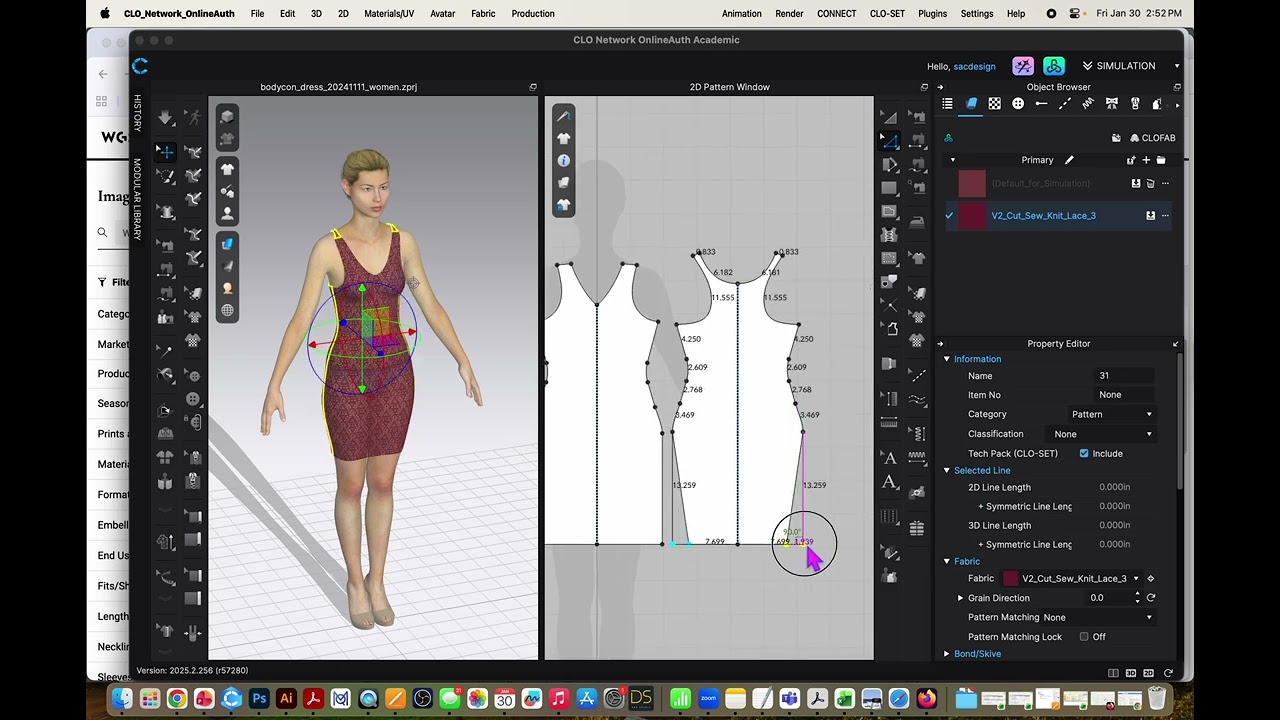
Task: Open Illustrator from the Dock
Action: click(x=286, y=699)
